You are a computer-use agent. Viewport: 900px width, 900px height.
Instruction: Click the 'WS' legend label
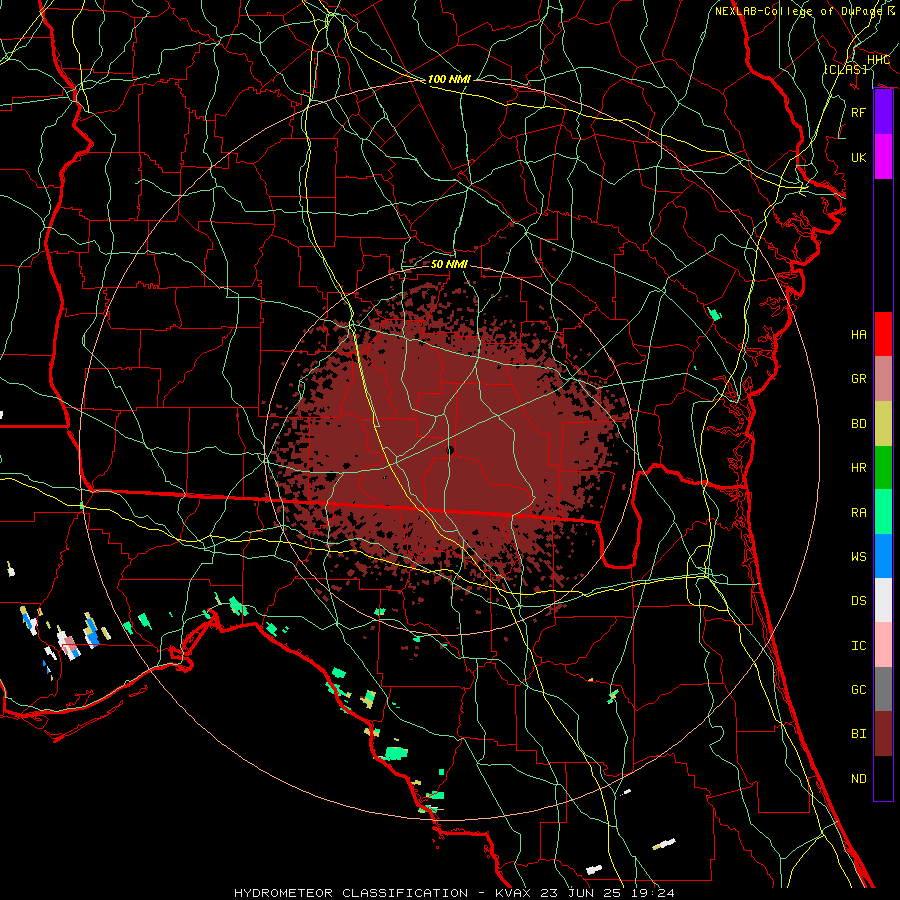858,557
